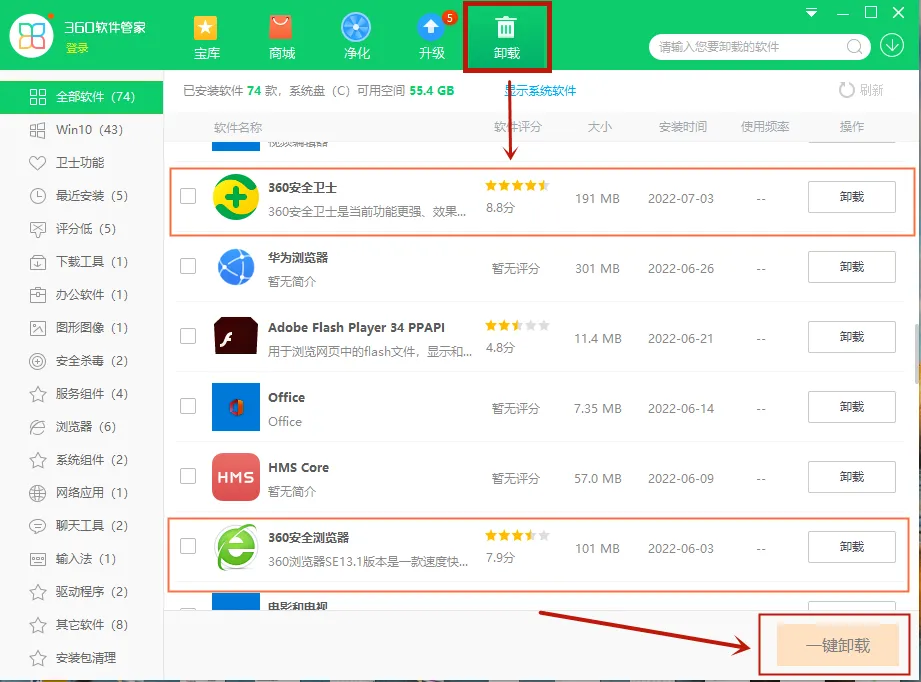
Task: Open the 升级 upgrade tab
Action: [x=432, y=38]
